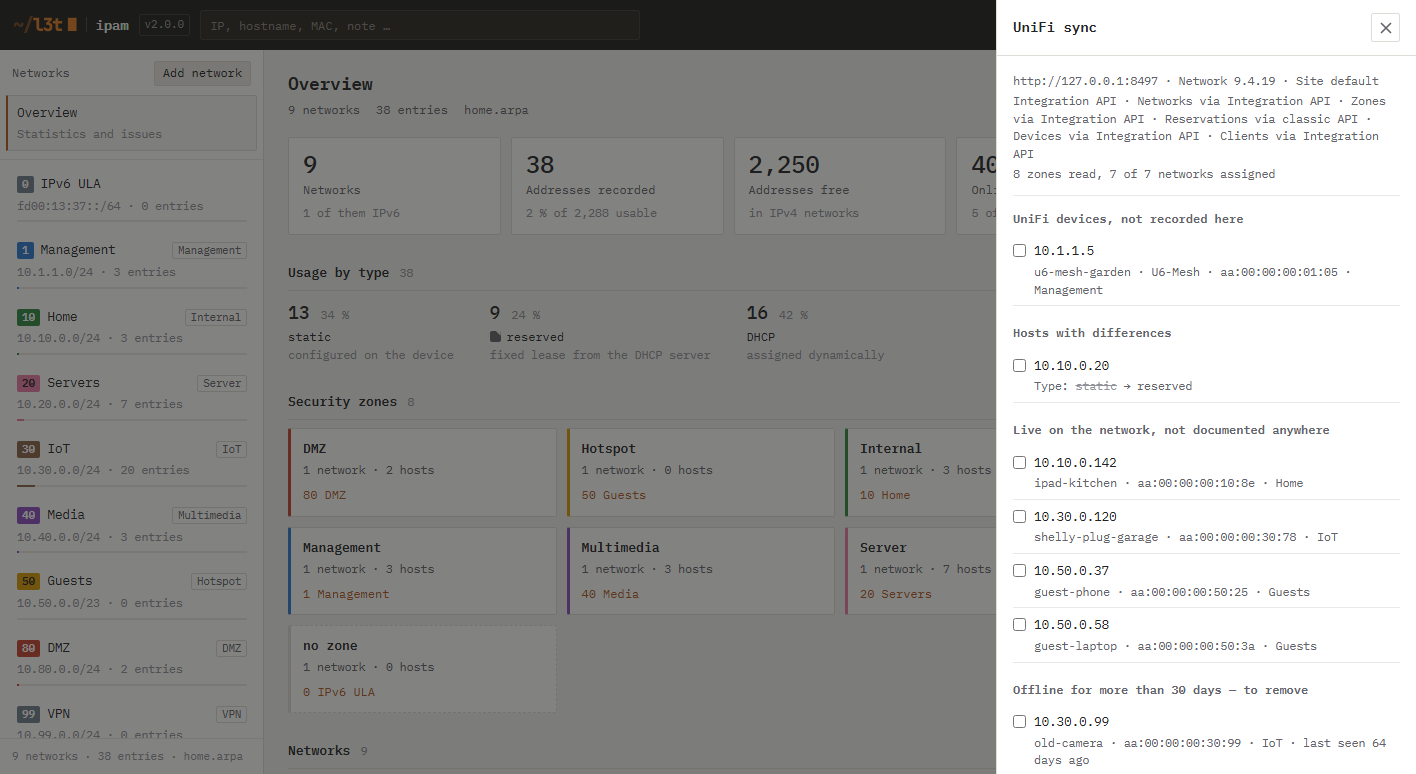Click the yellow VLAN 50 badge beside Guests

point(28,581)
